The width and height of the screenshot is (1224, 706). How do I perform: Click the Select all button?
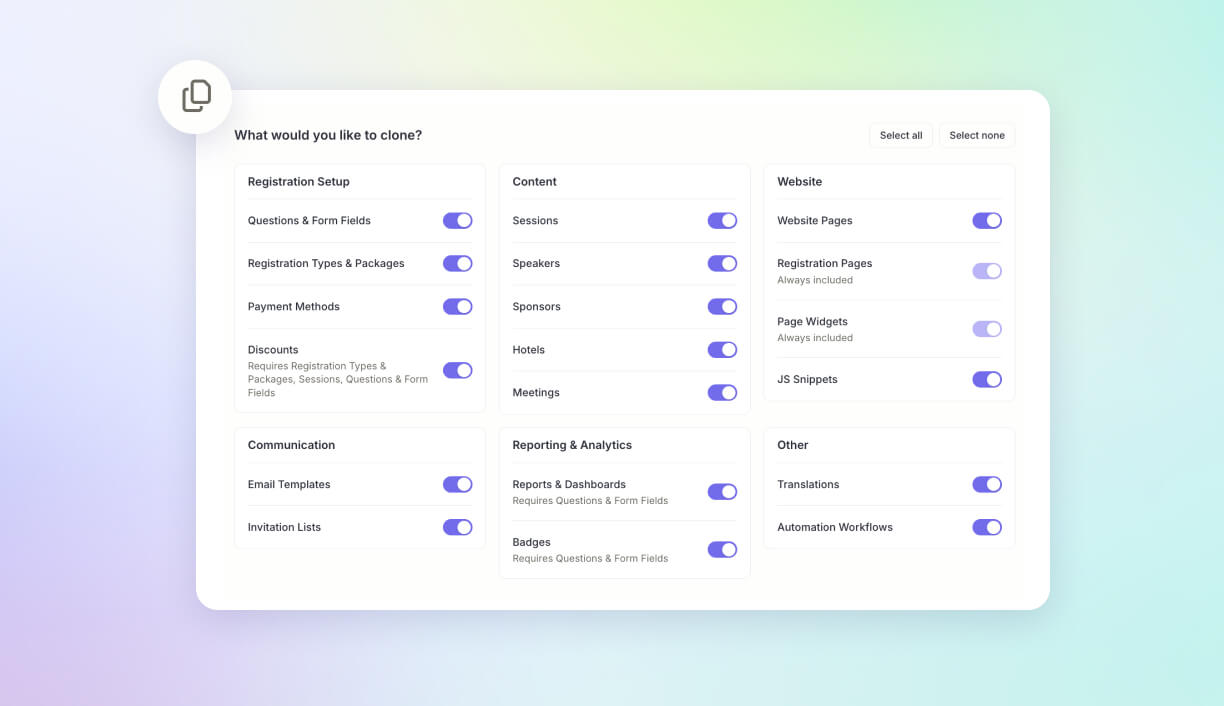pyautogui.click(x=901, y=135)
